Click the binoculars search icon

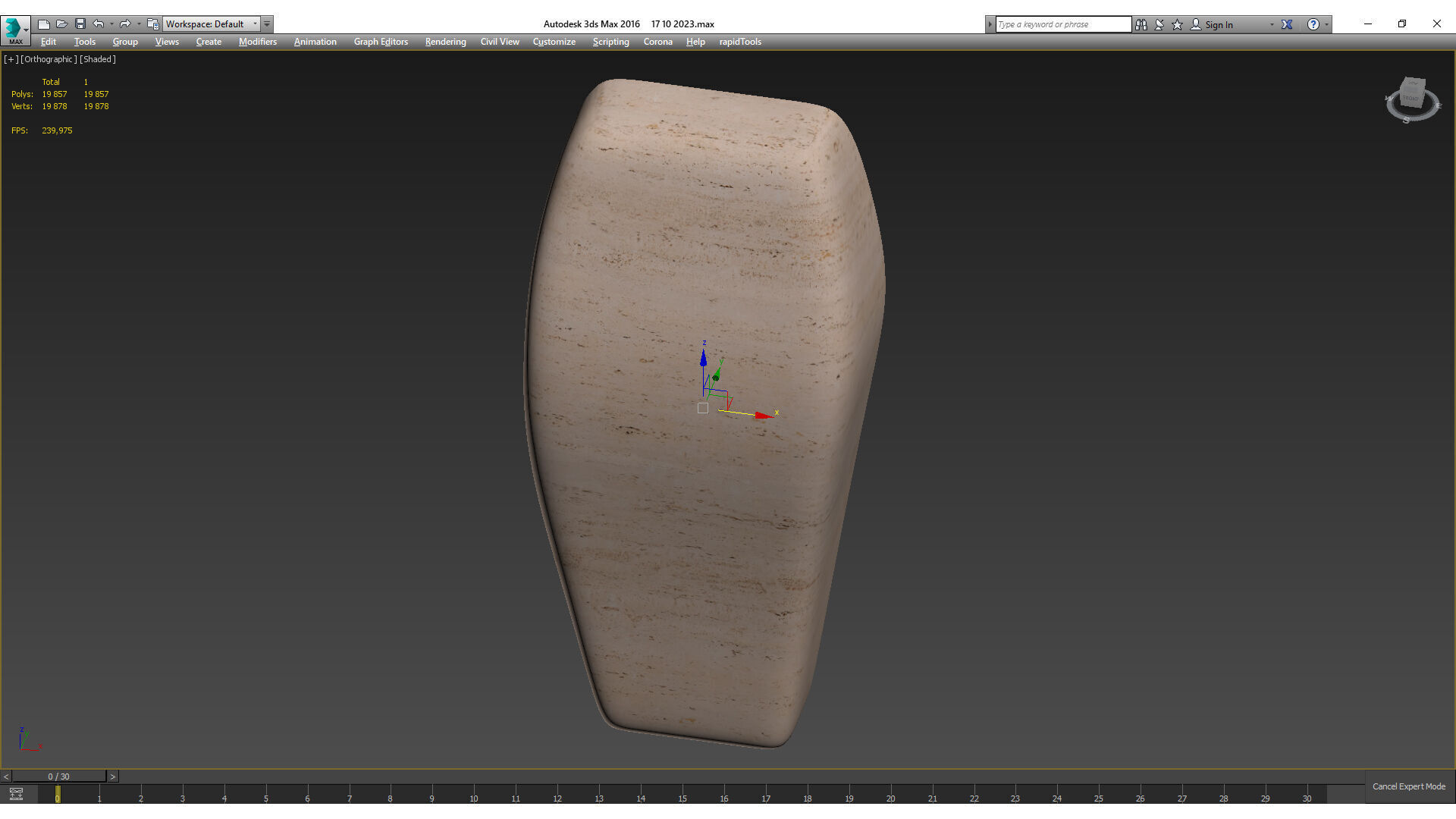pos(1141,24)
